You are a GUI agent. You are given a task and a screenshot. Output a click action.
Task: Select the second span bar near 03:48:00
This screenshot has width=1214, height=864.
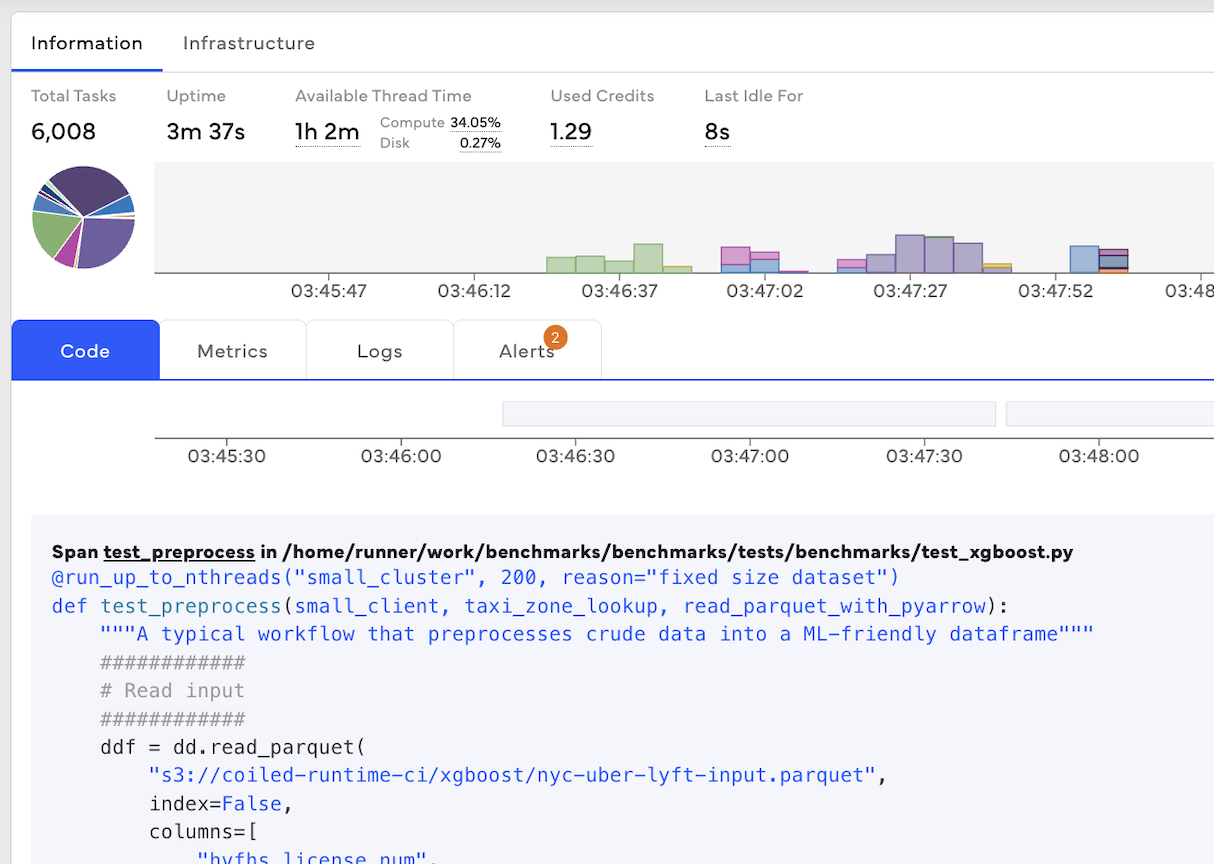1110,414
